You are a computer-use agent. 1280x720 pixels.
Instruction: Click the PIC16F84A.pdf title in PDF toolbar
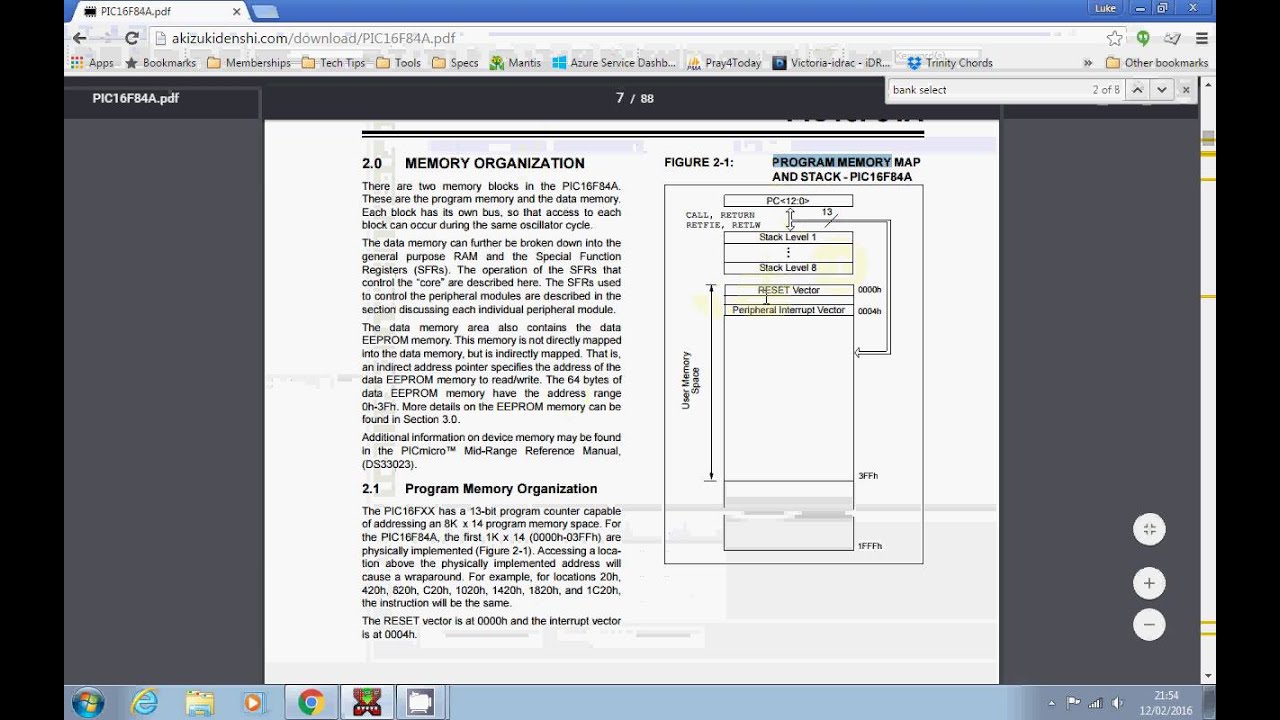click(135, 98)
